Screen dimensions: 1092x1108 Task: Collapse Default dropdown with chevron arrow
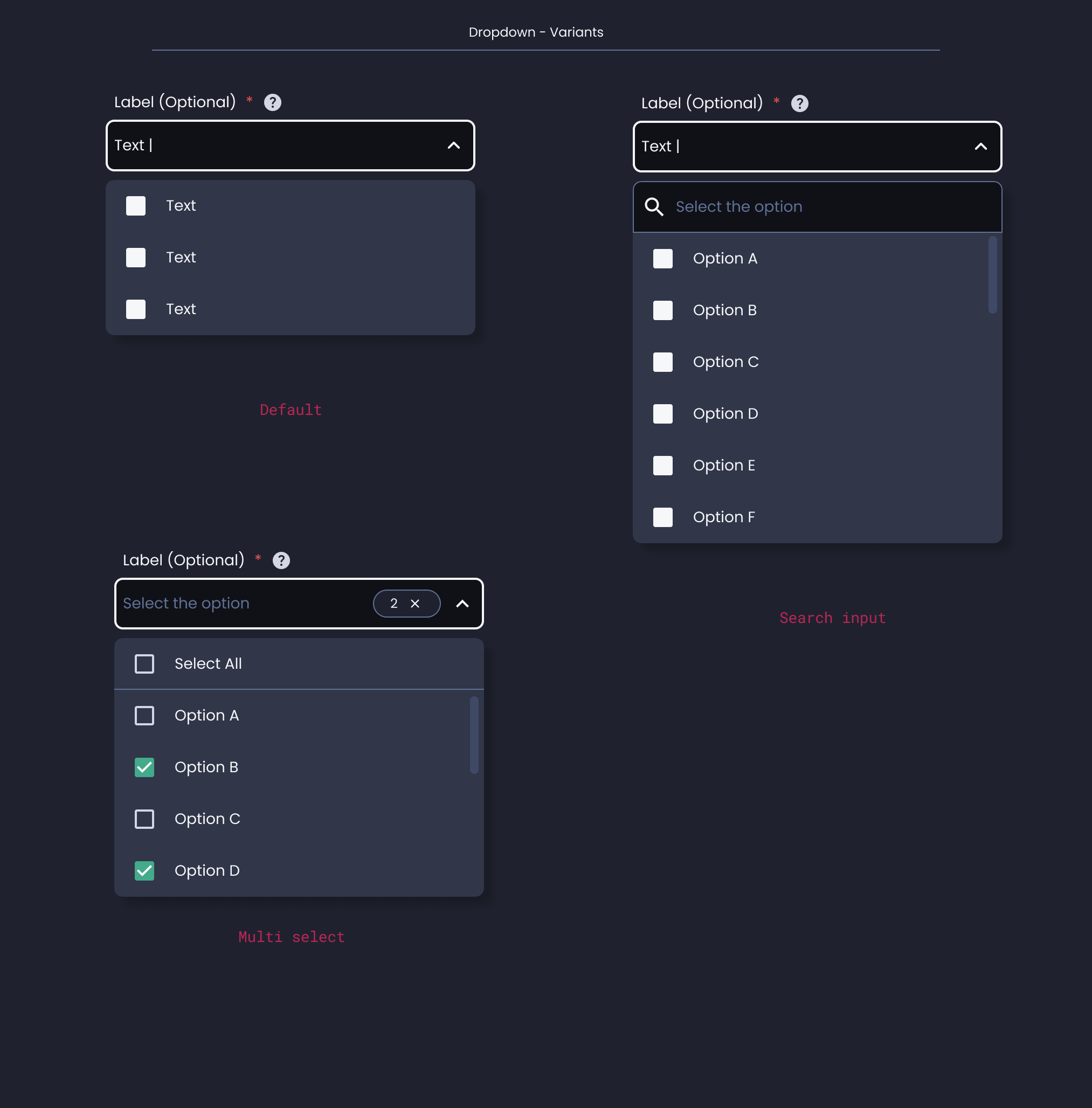454,146
